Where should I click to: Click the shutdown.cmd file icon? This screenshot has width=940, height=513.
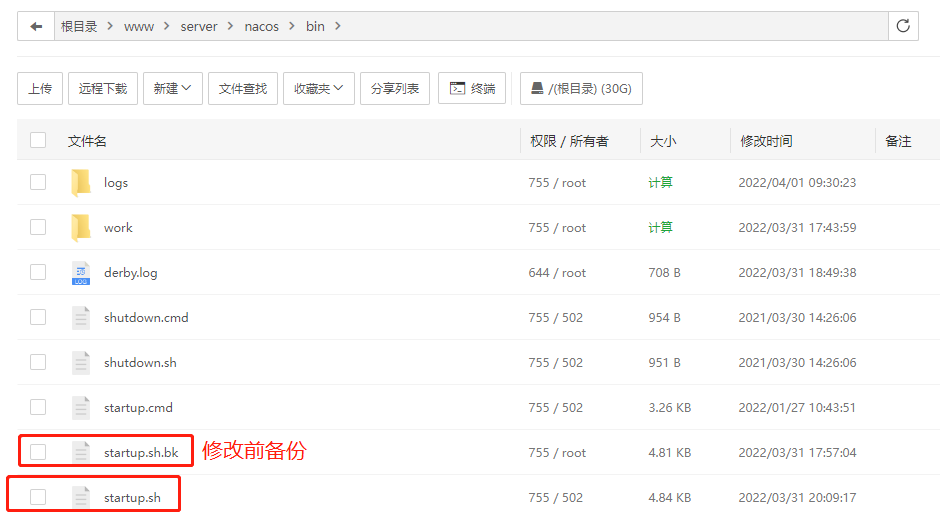tap(81, 318)
